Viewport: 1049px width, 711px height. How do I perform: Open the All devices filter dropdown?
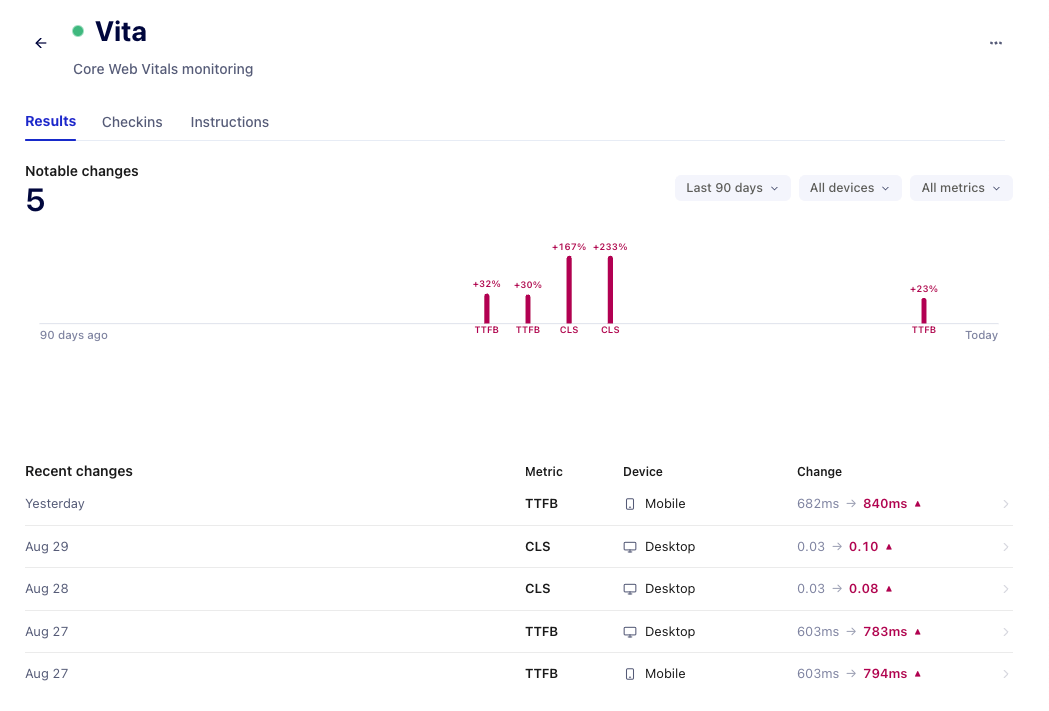(x=850, y=188)
